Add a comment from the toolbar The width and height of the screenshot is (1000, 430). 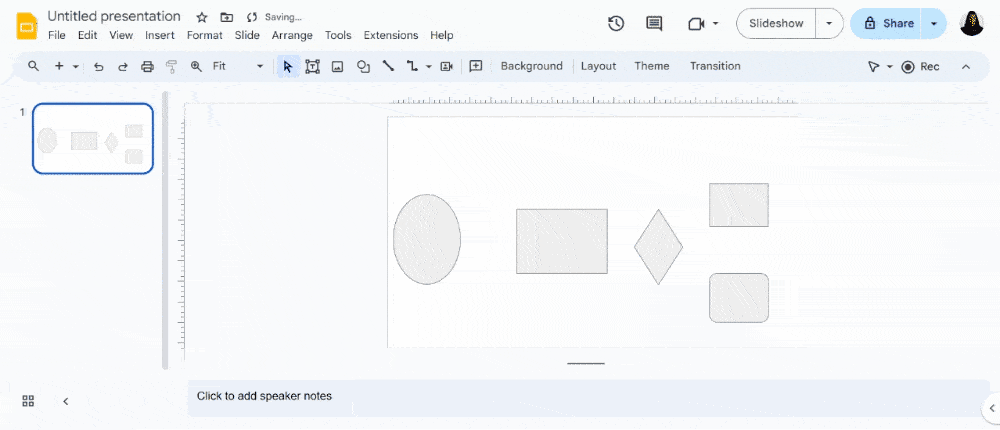pos(476,66)
